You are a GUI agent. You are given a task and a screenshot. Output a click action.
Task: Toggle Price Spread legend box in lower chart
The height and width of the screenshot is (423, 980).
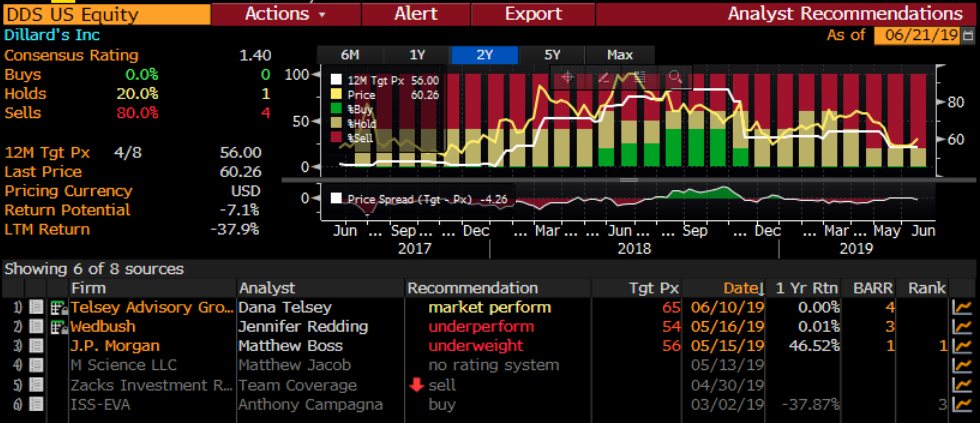(x=337, y=198)
